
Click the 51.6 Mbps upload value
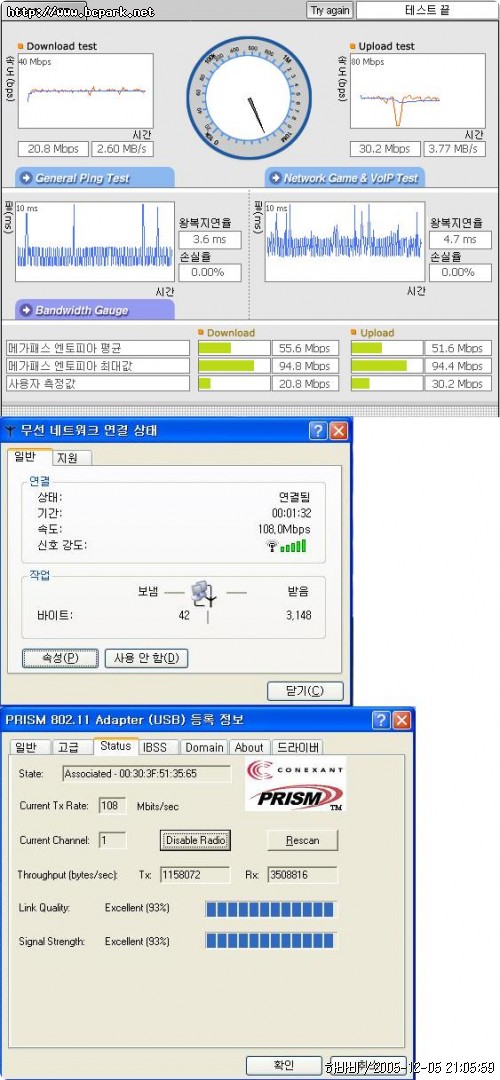coord(458,349)
